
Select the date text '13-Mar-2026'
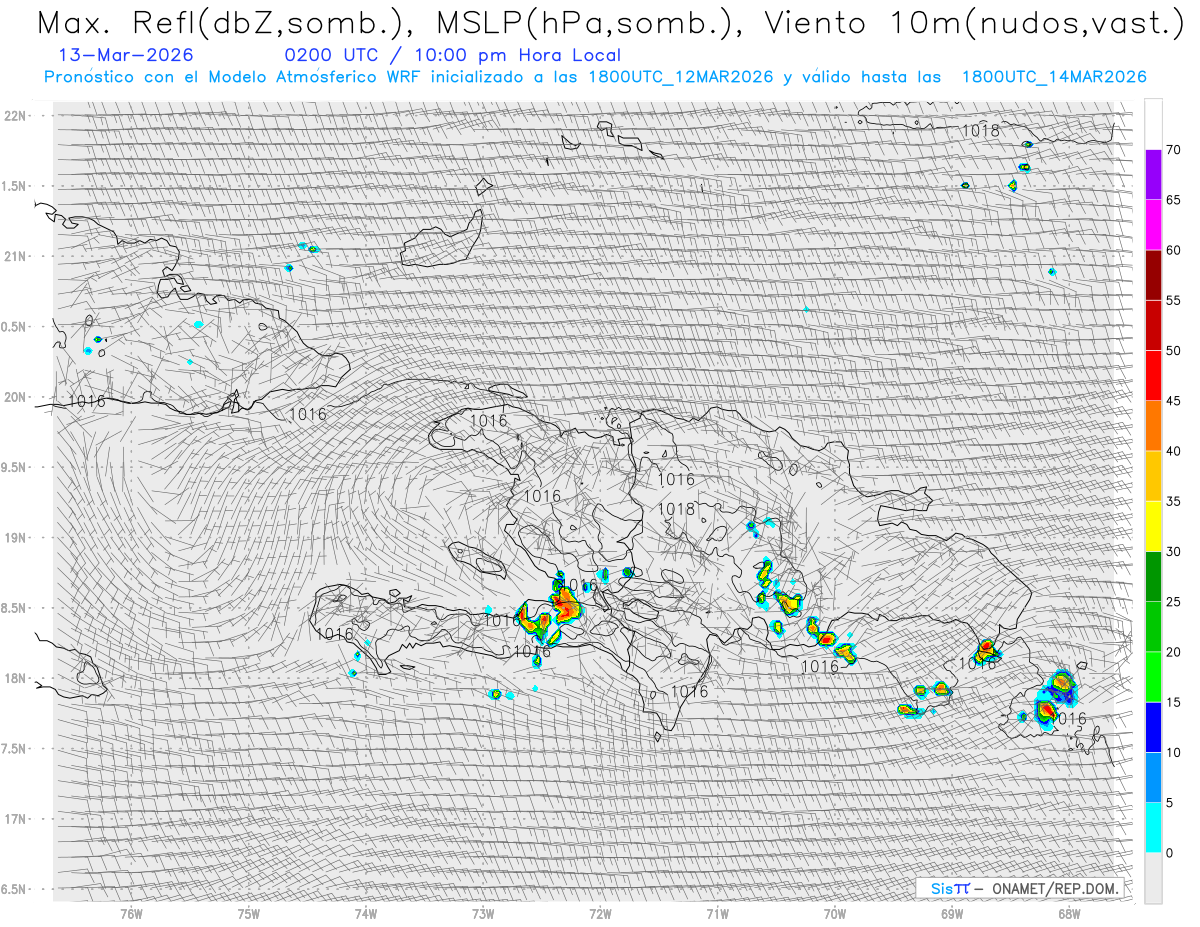(x=127, y=56)
